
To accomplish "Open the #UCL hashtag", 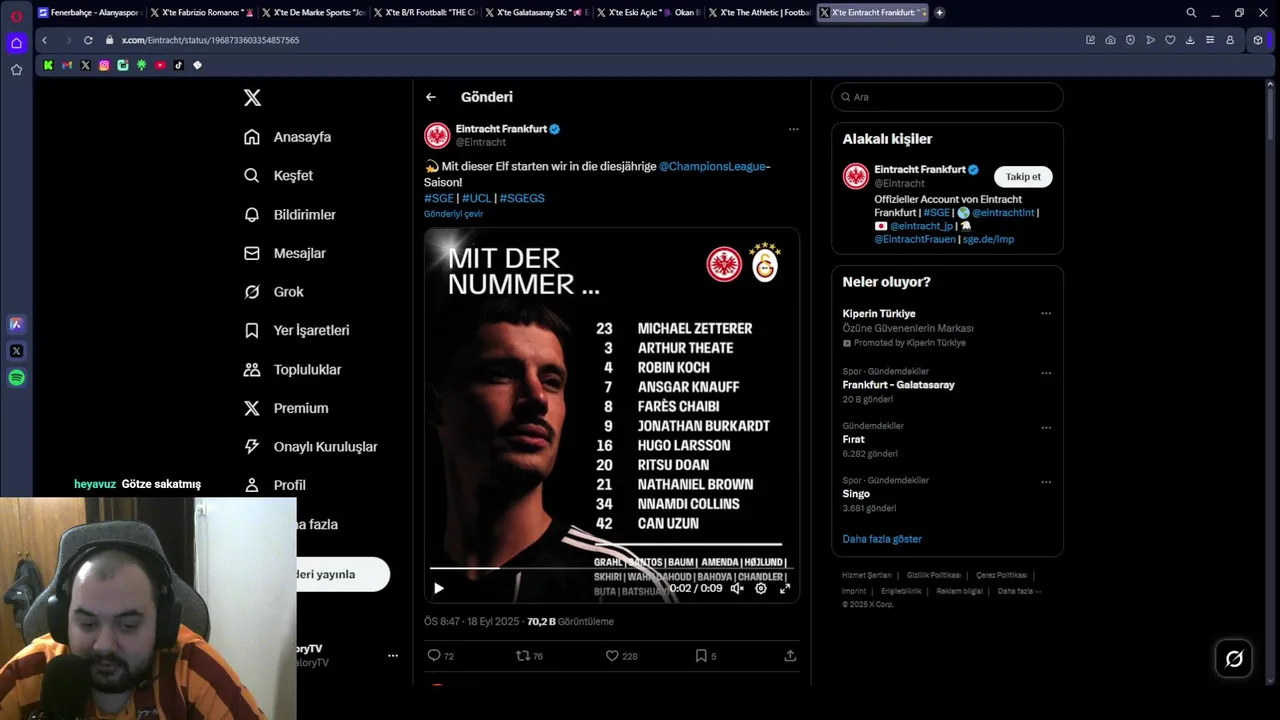I will tap(477, 198).
